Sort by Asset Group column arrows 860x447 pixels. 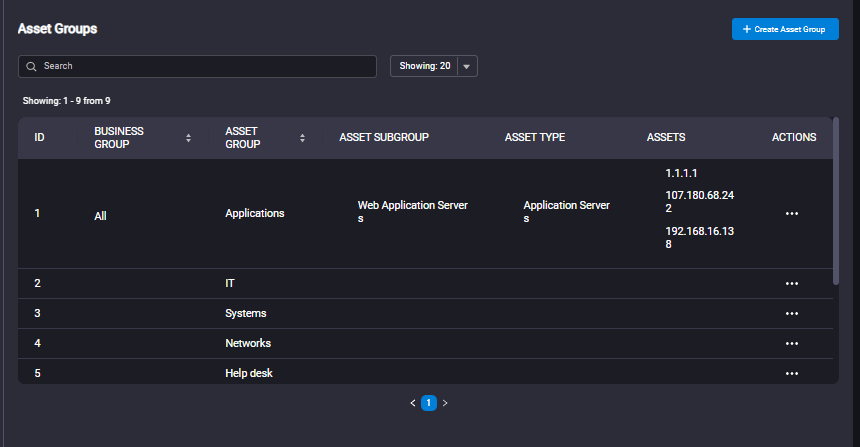tap(302, 138)
